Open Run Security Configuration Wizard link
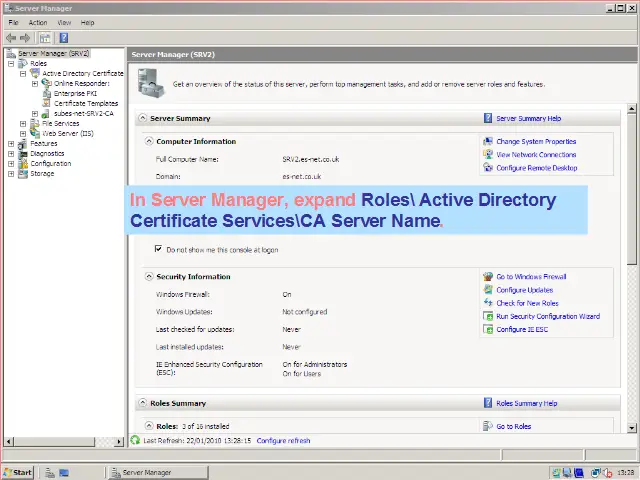 coord(548,316)
